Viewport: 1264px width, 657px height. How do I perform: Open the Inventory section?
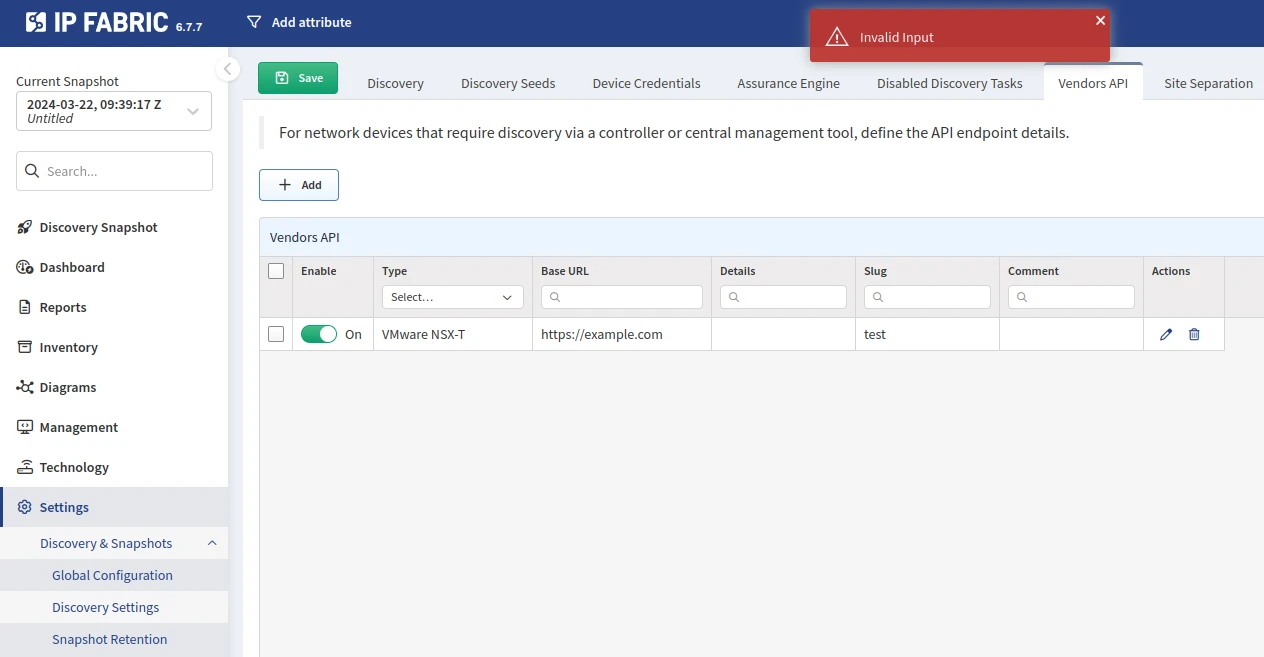point(67,347)
